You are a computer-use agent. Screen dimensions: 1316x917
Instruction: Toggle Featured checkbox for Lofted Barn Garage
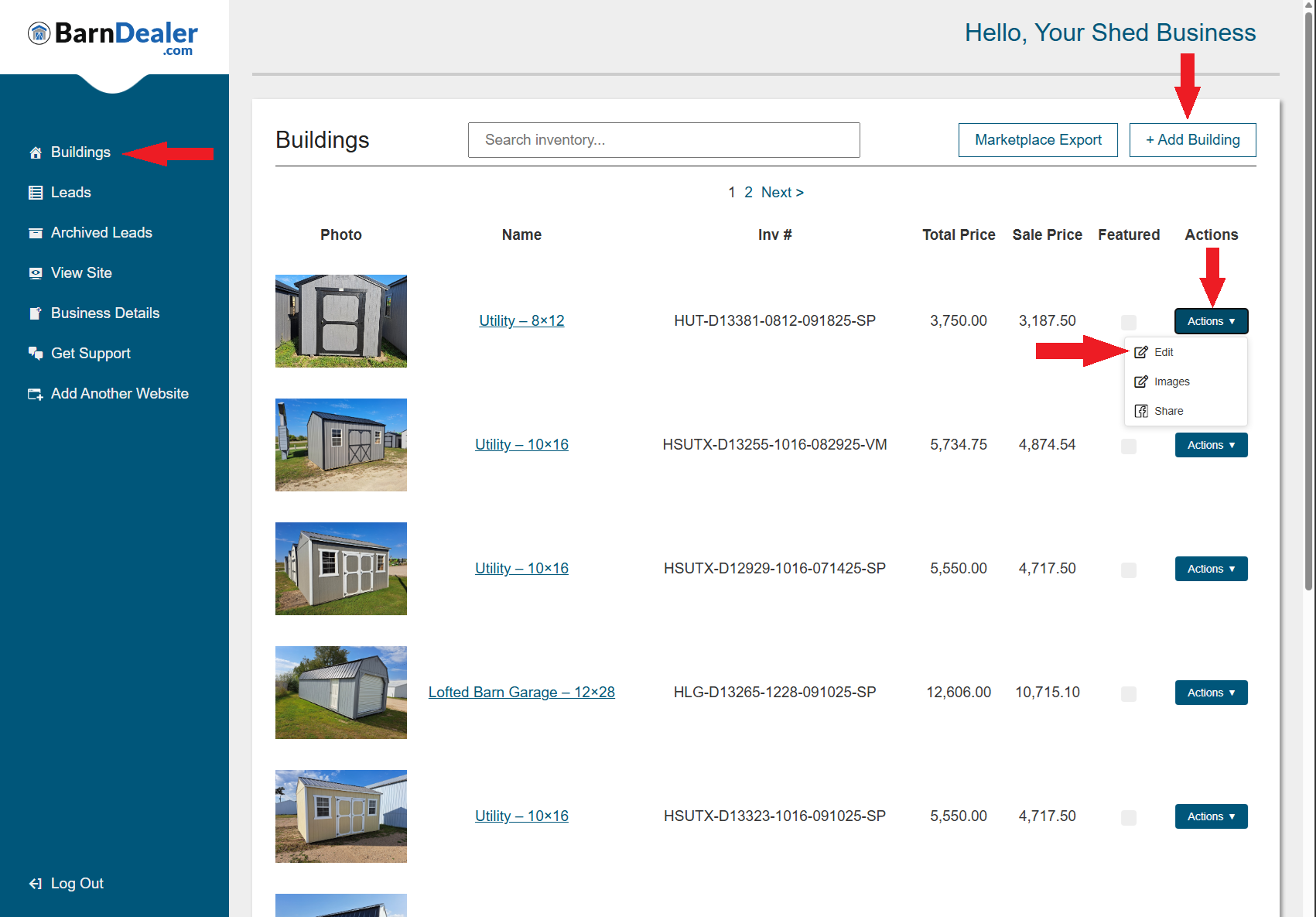pyautogui.click(x=1129, y=693)
